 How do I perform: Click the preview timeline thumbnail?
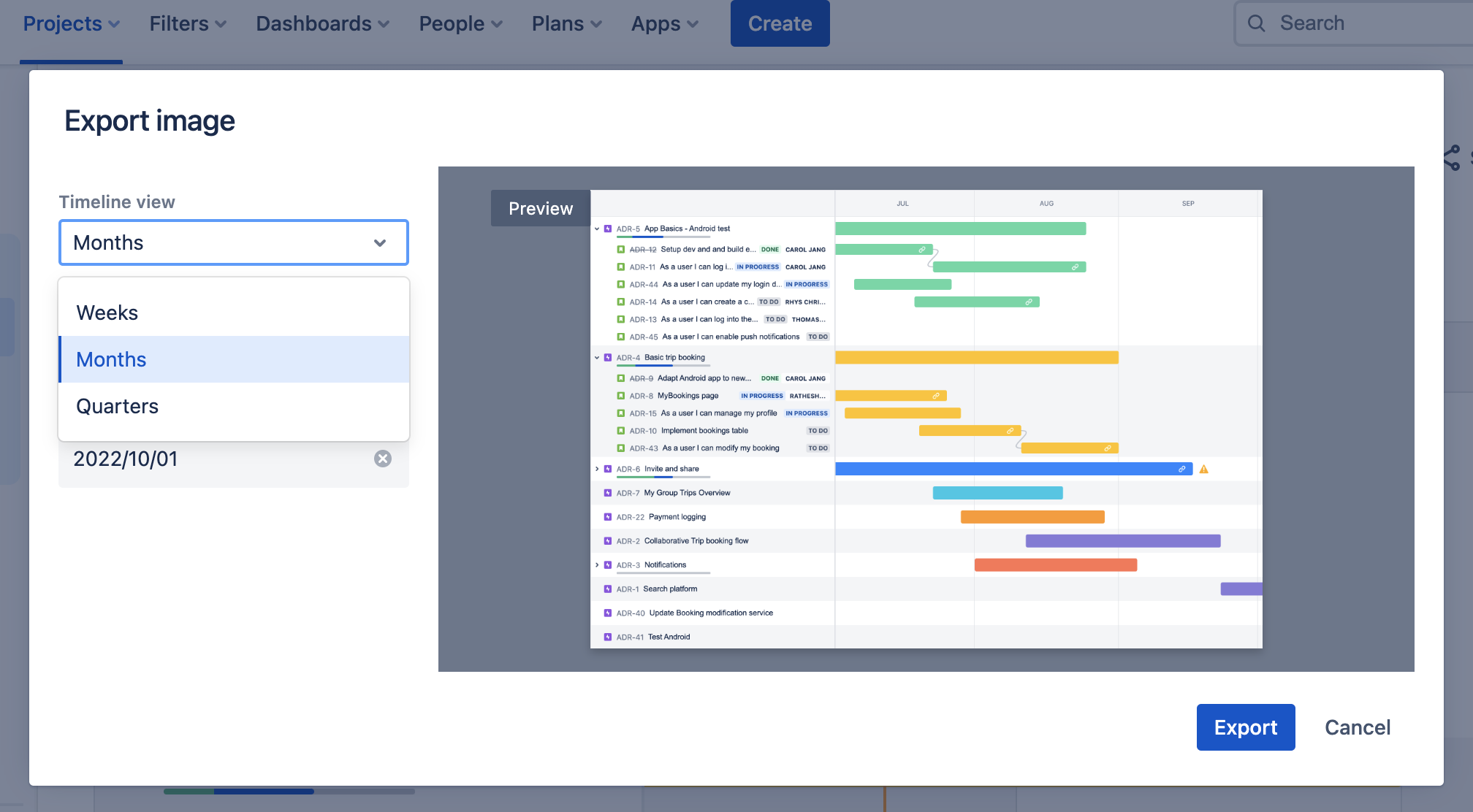click(927, 419)
